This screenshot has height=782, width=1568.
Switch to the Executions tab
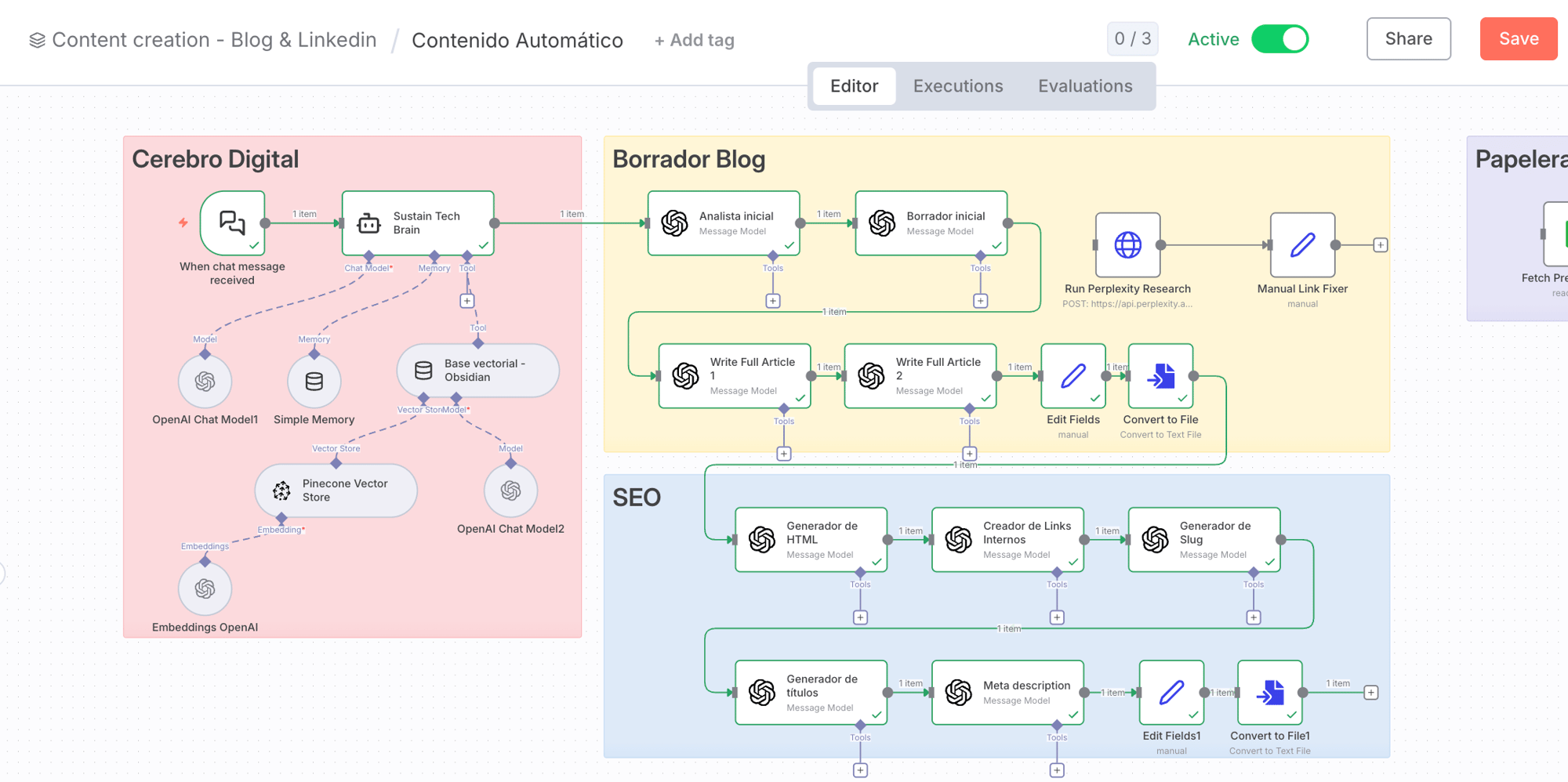click(957, 86)
